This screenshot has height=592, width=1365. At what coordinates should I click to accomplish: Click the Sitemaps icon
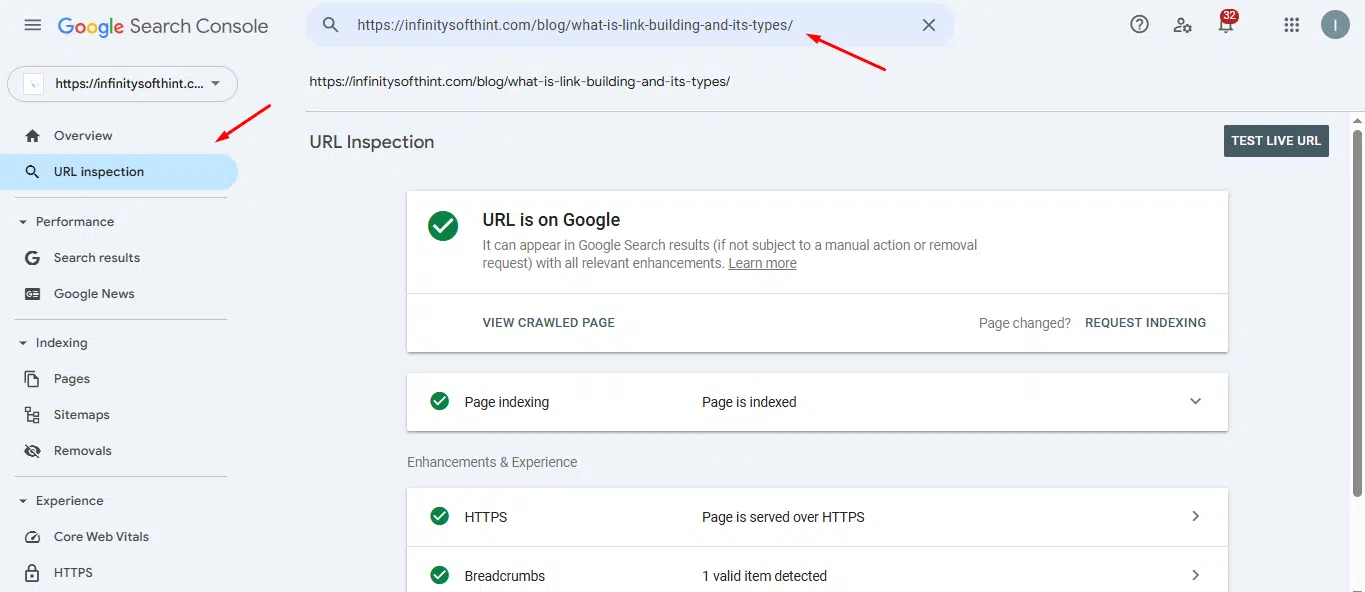[33, 415]
